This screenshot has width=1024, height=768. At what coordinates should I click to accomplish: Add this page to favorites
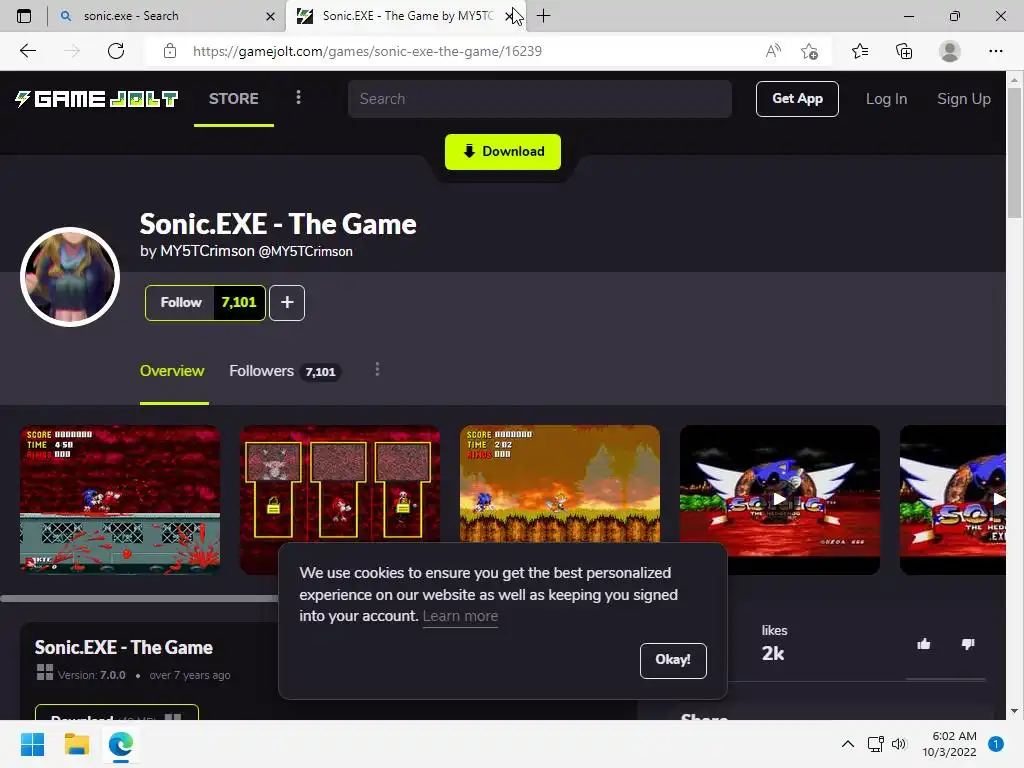tap(809, 51)
